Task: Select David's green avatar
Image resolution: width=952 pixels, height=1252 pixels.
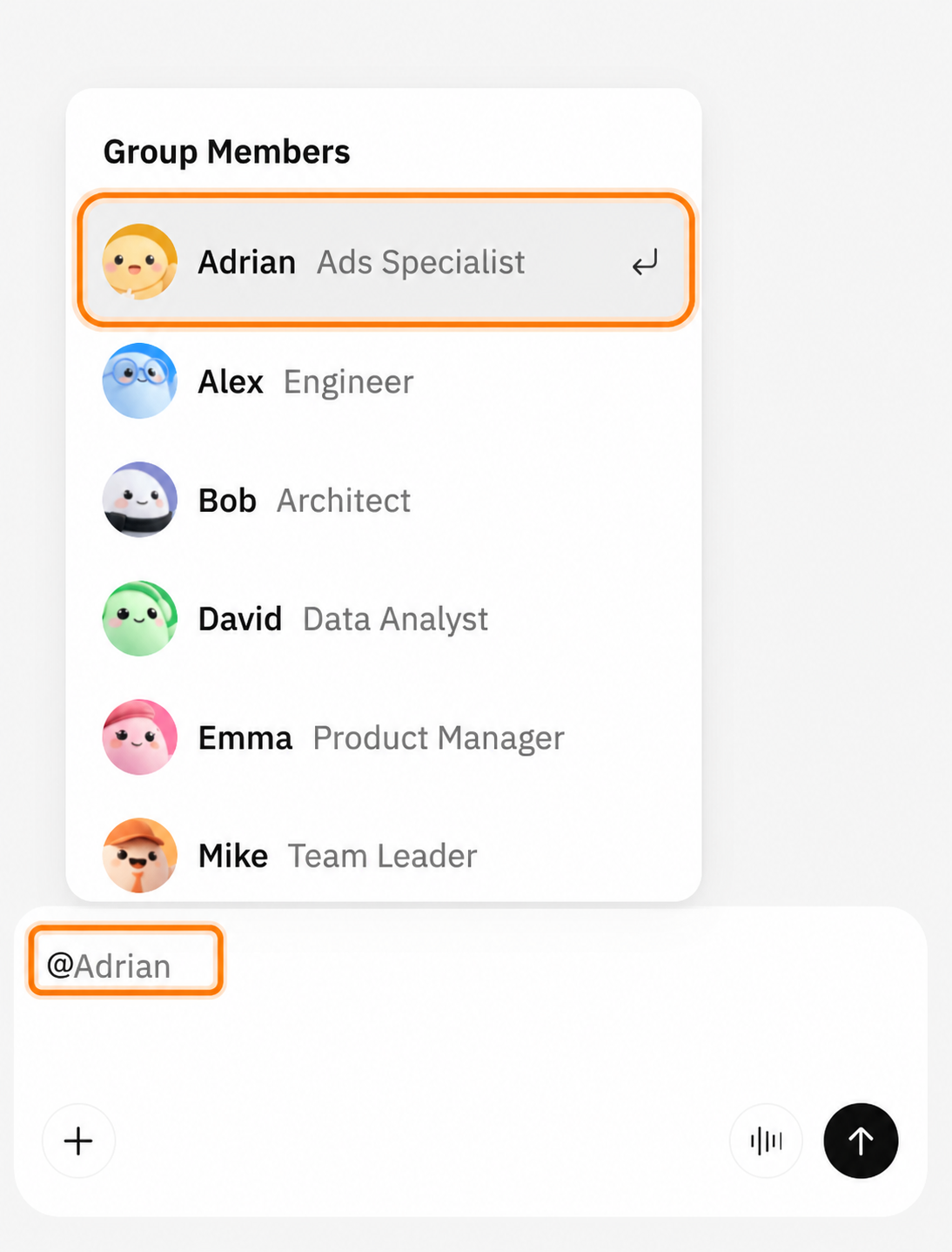Action: [x=140, y=618]
